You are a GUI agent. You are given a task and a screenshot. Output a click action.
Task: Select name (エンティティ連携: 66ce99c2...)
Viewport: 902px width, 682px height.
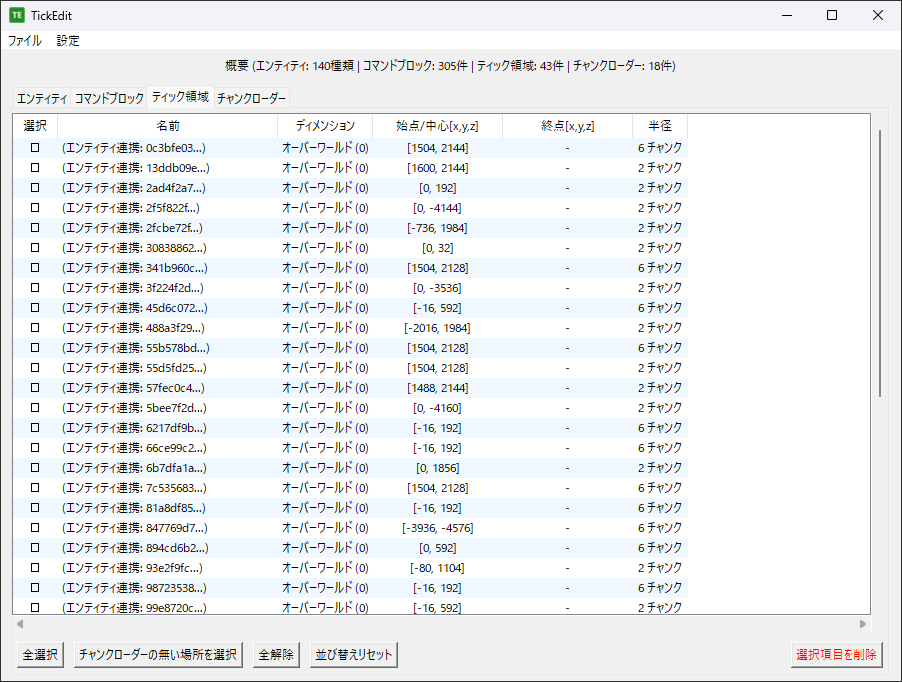134,448
